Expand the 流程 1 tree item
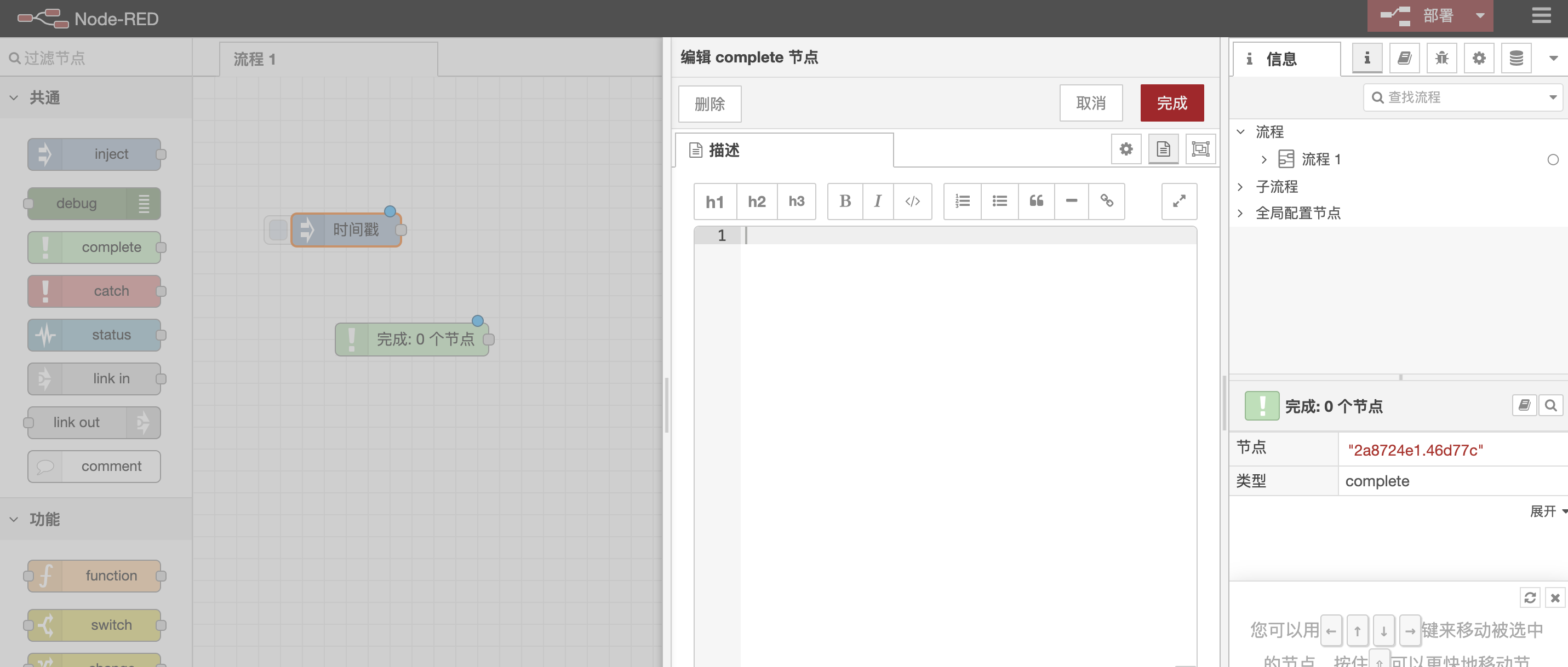This screenshot has height=667, width=1568. pyautogui.click(x=1263, y=159)
